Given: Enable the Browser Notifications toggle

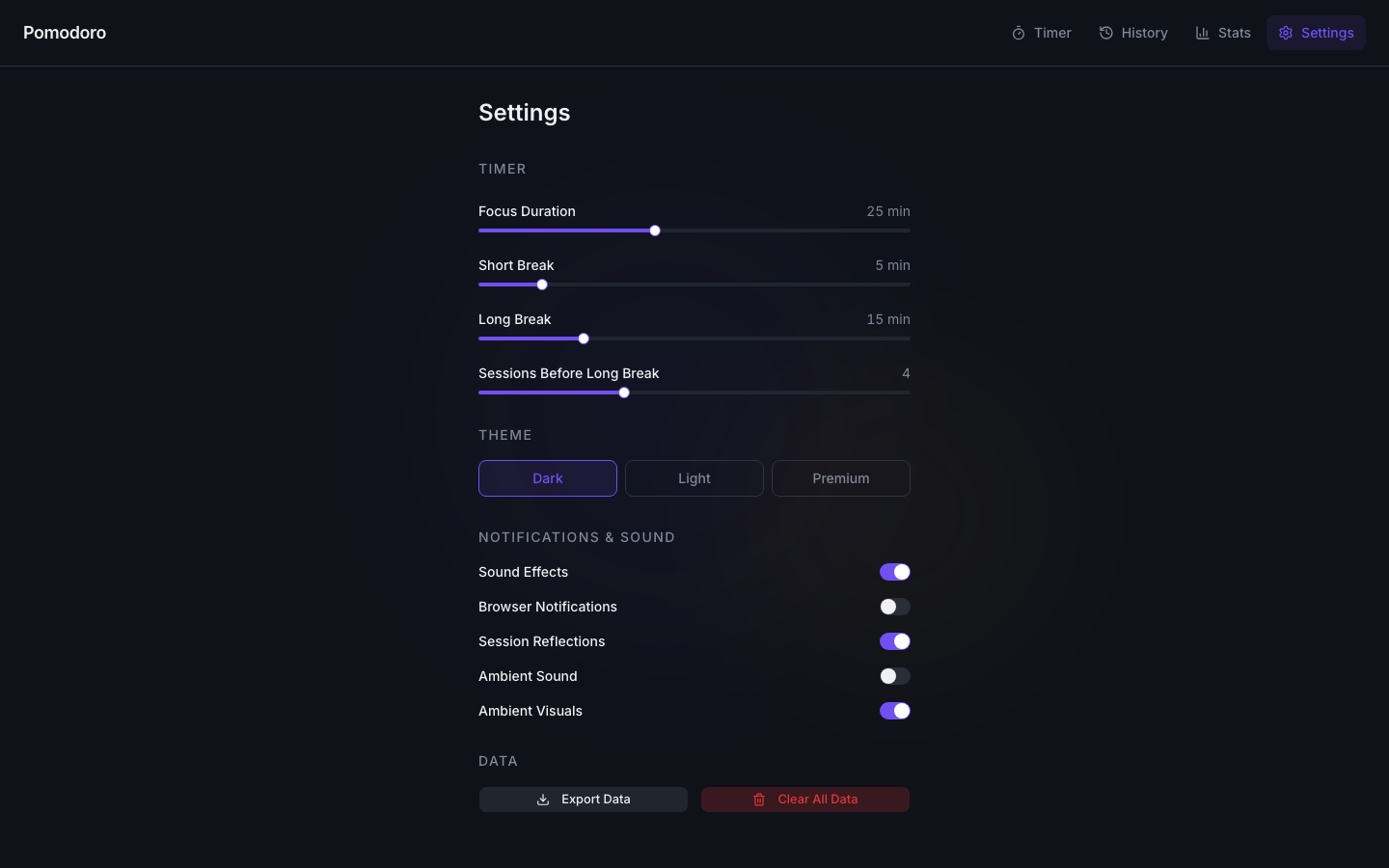Looking at the screenshot, I should tap(895, 607).
